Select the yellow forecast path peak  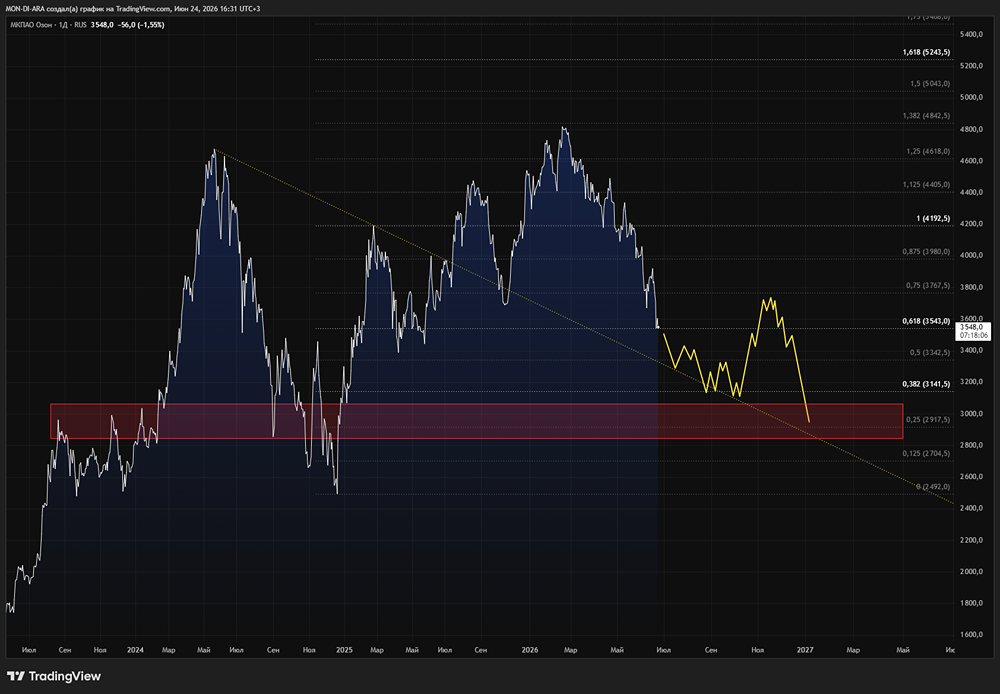coord(770,300)
